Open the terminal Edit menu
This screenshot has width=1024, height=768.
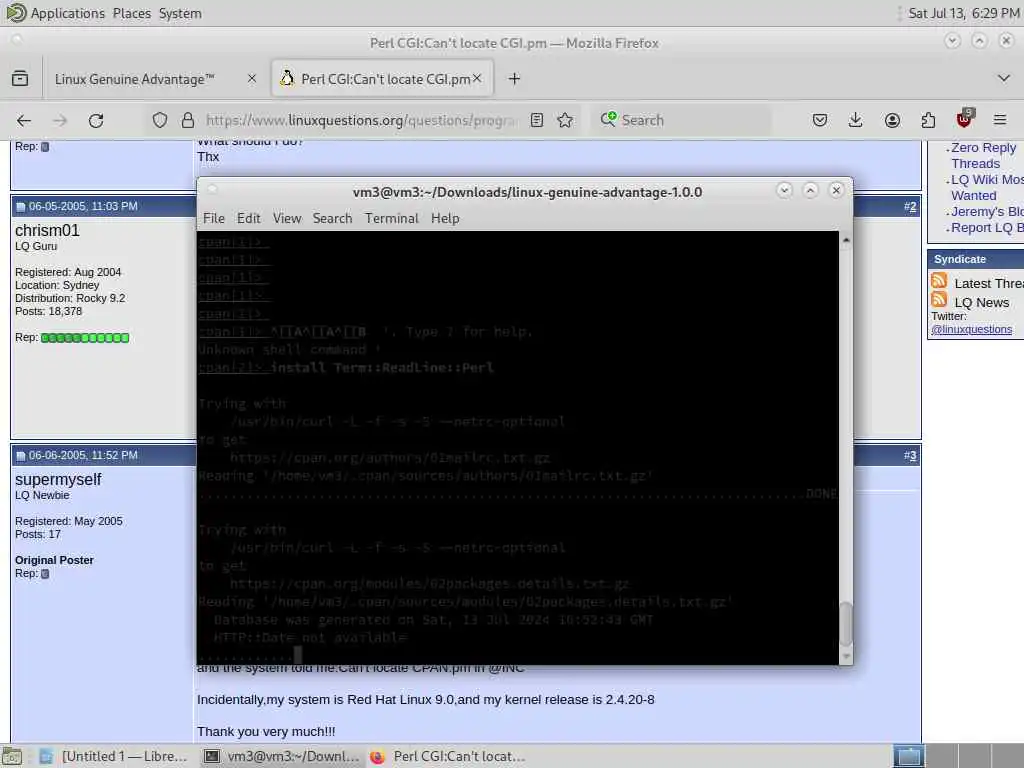248,218
